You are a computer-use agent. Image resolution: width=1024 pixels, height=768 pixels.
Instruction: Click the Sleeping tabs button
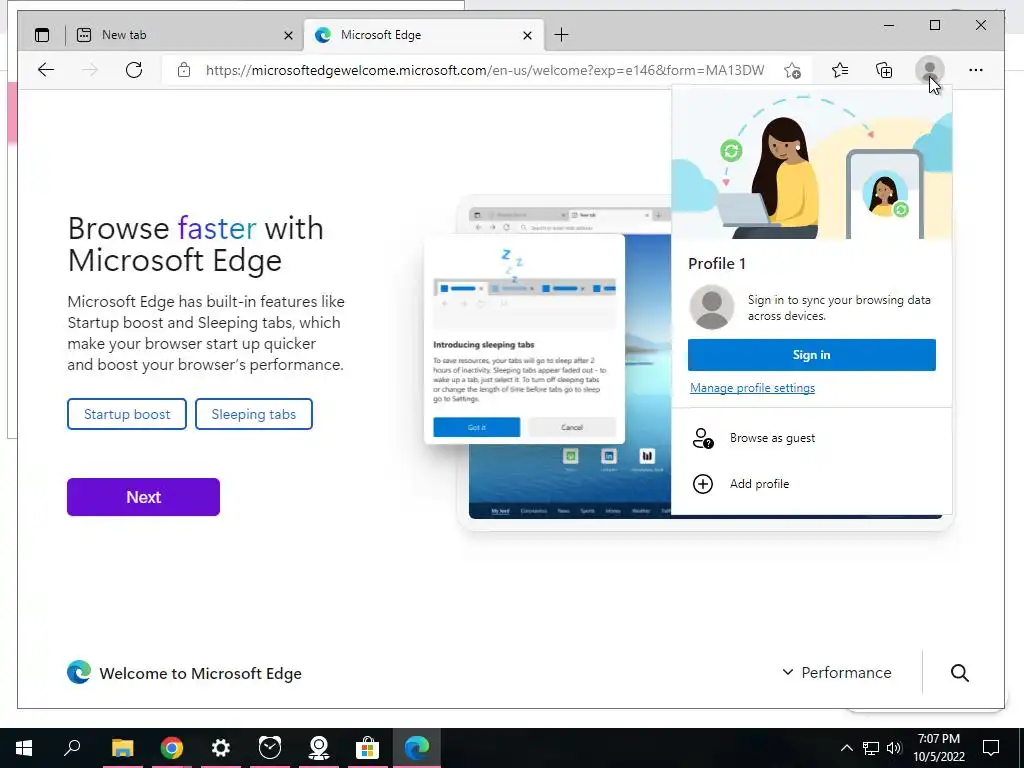click(253, 414)
